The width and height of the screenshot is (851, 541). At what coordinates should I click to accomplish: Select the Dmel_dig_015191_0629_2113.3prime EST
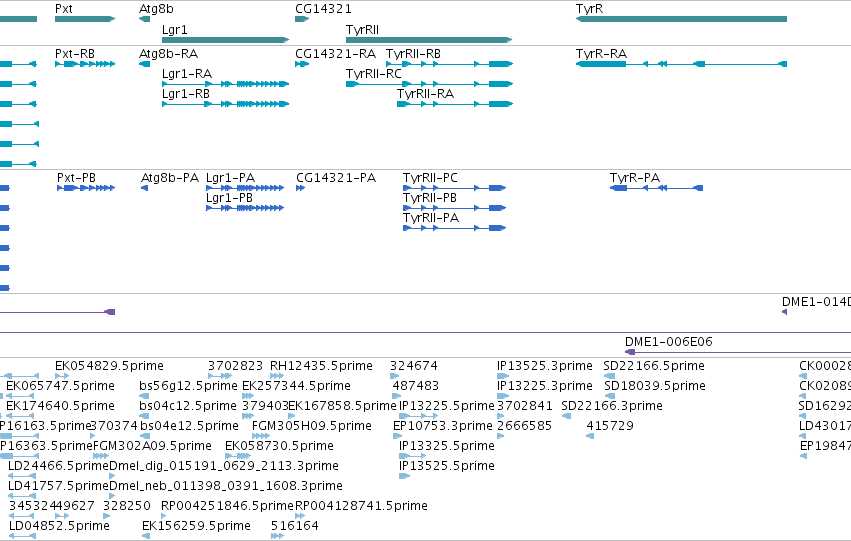[x=112, y=476]
